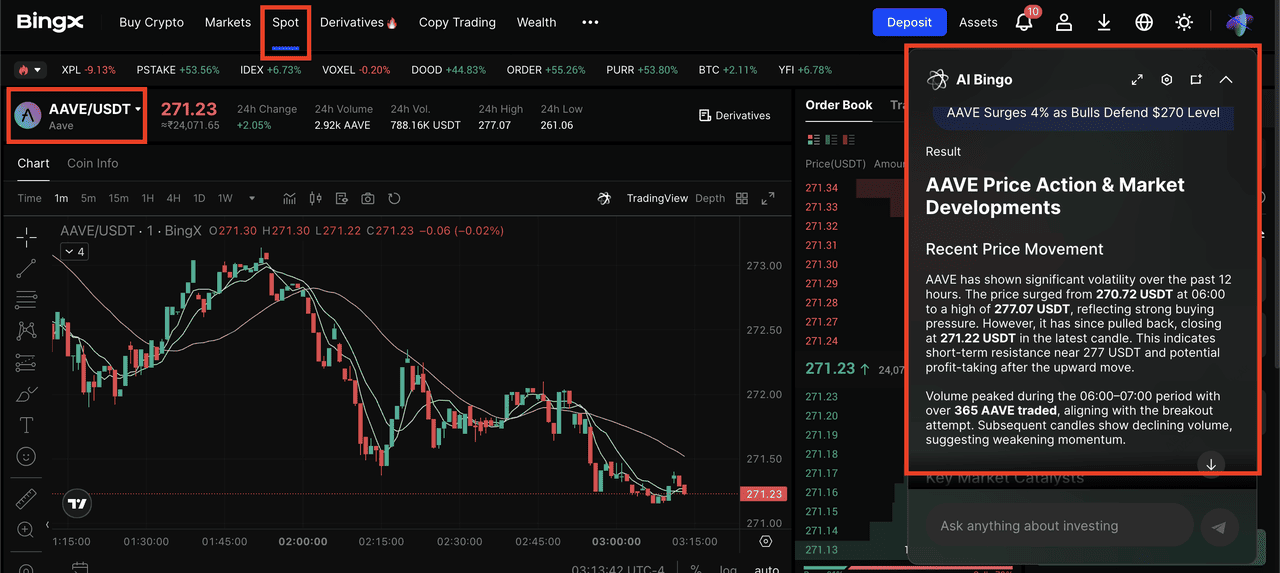Toggle the light/dark theme sun icon

[x=1184, y=22]
